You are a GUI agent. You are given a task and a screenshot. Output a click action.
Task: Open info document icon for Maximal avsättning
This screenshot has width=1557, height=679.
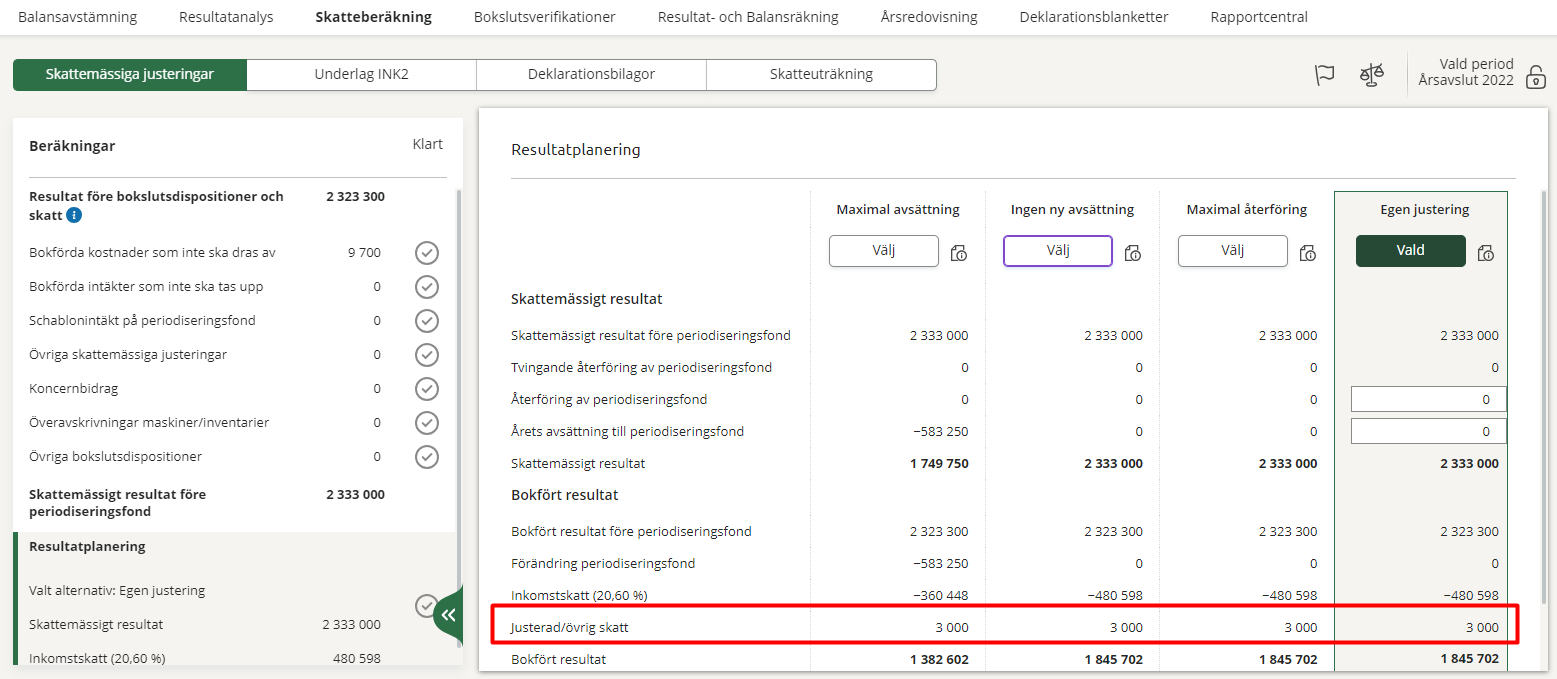pos(958,253)
